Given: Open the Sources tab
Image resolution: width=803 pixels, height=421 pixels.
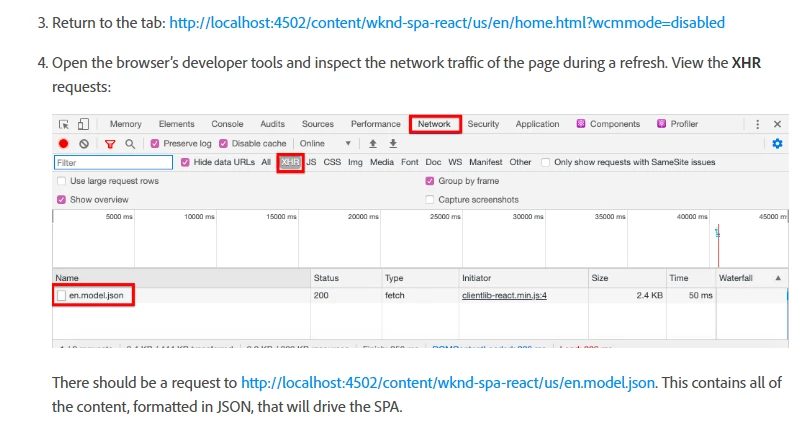Looking at the screenshot, I should [x=318, y=124].
